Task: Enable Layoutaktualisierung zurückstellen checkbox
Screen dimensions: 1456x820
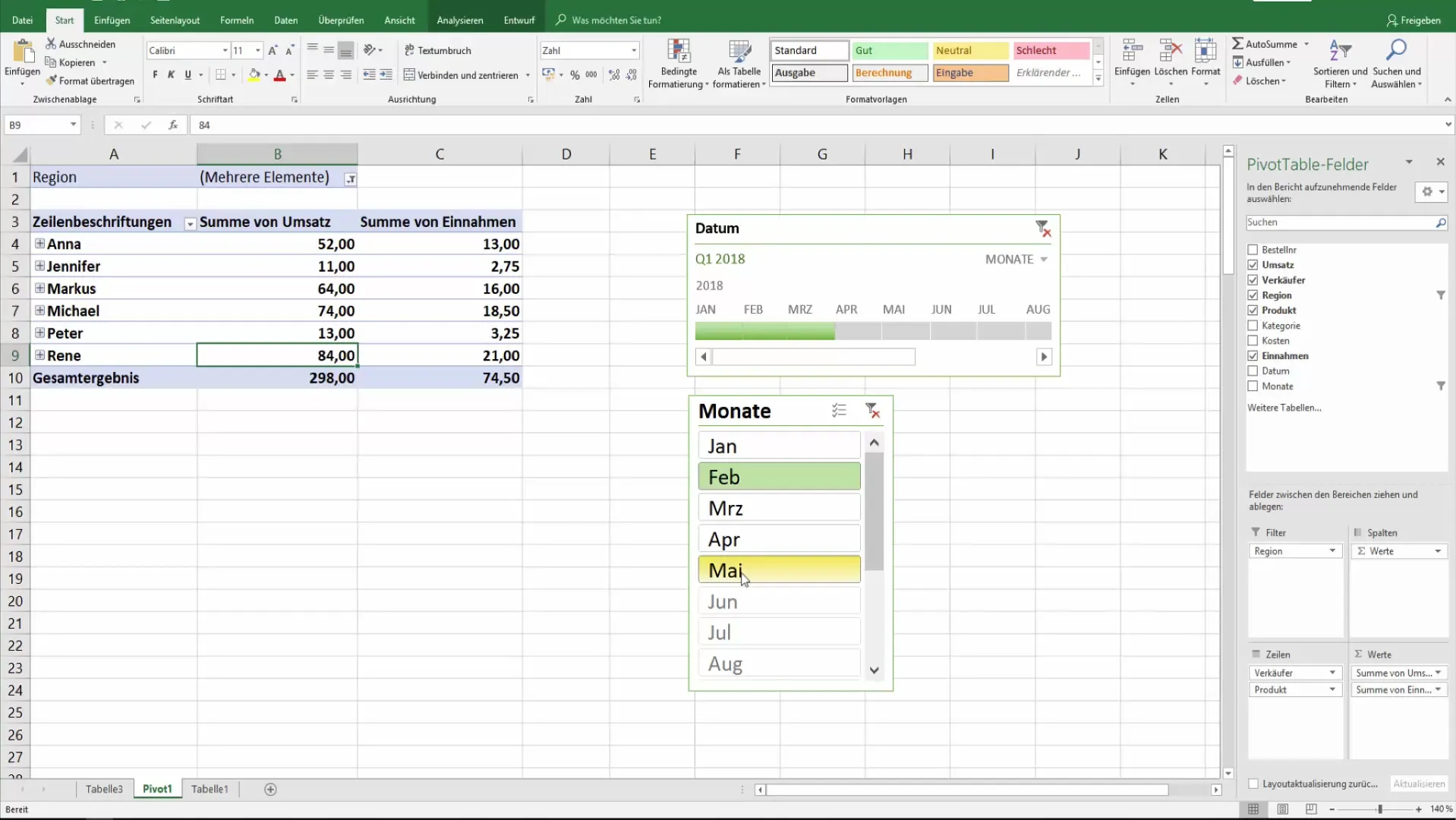Action: click(1253, 784)
